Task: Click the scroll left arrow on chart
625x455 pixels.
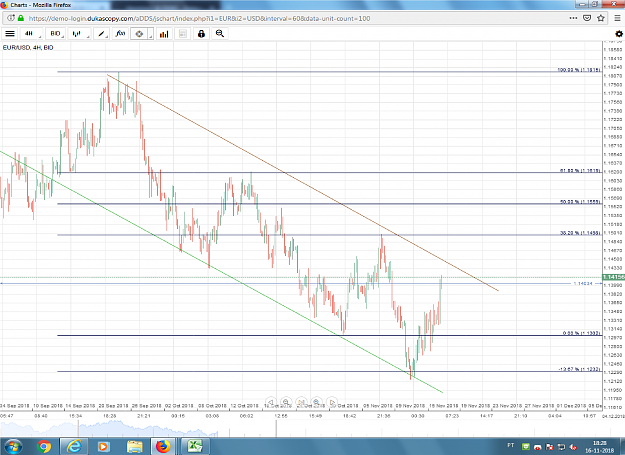Action: [x=271, y=402]
